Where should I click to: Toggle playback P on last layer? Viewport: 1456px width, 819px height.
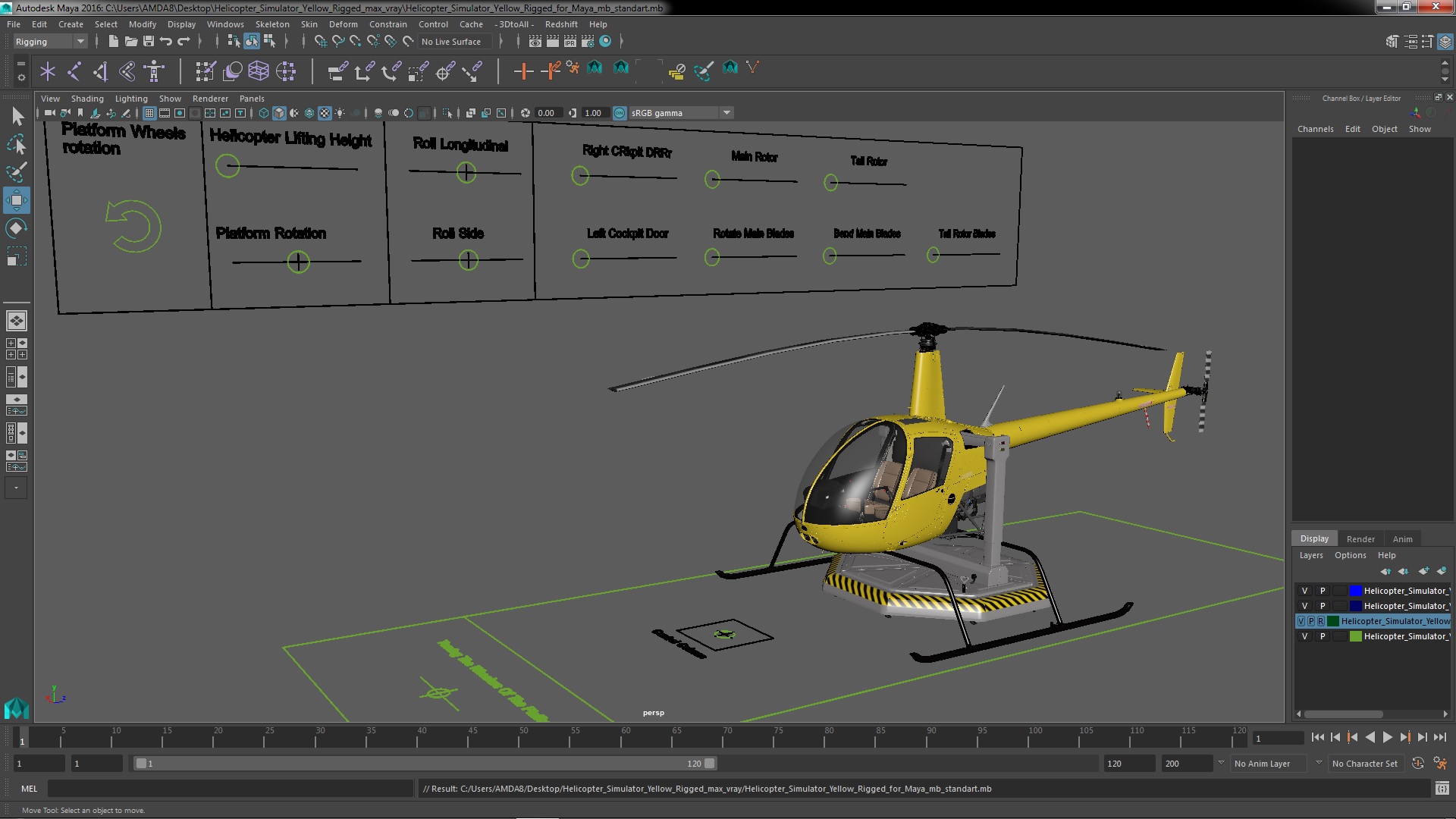pos(1322,636)
